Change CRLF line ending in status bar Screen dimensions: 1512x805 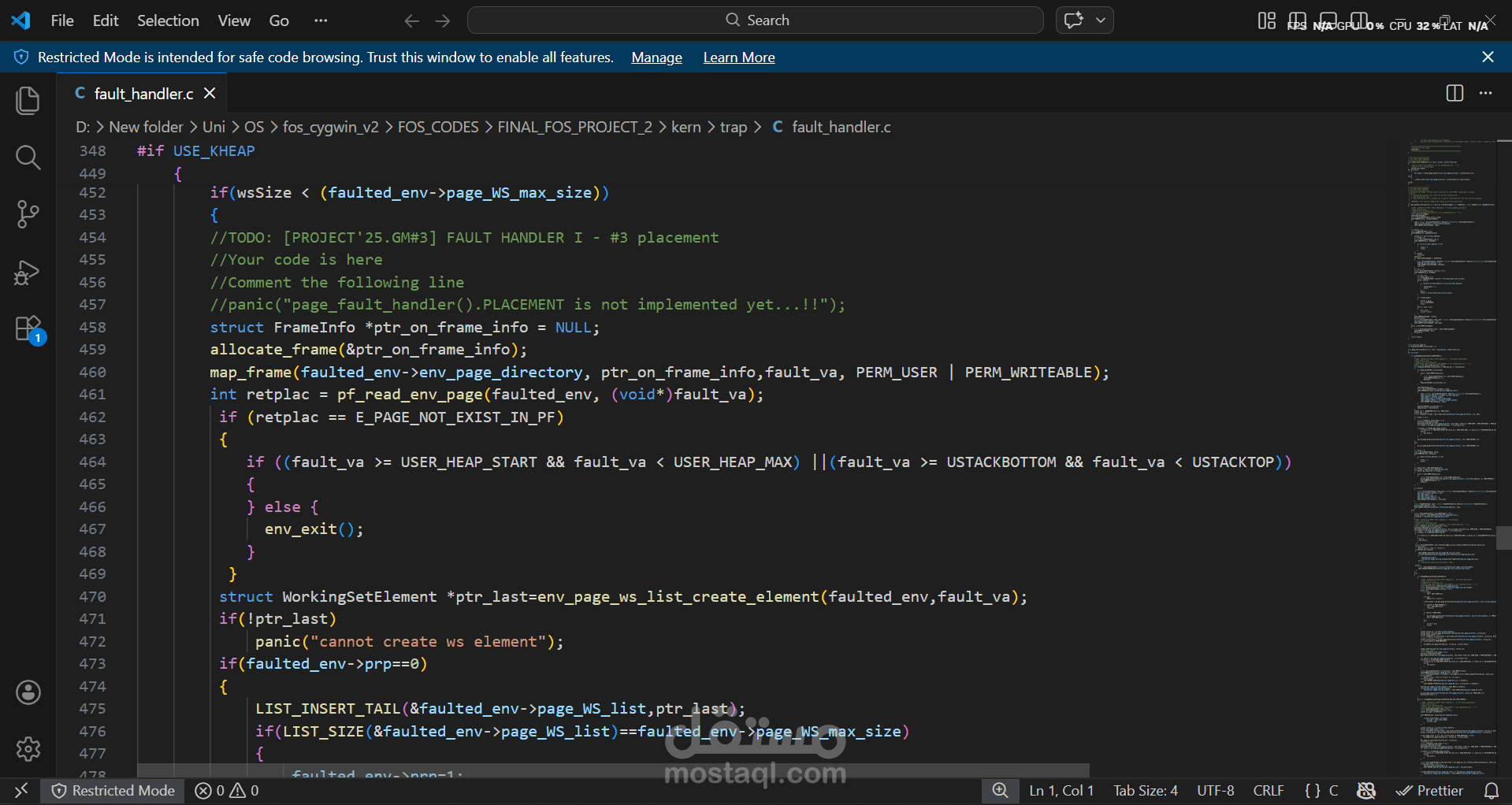pos(1269,790)
